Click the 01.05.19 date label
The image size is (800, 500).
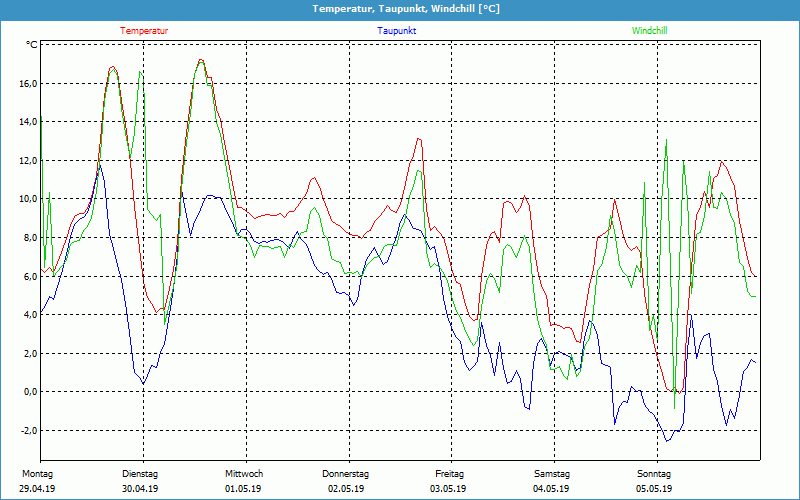[x=243, y=489]
